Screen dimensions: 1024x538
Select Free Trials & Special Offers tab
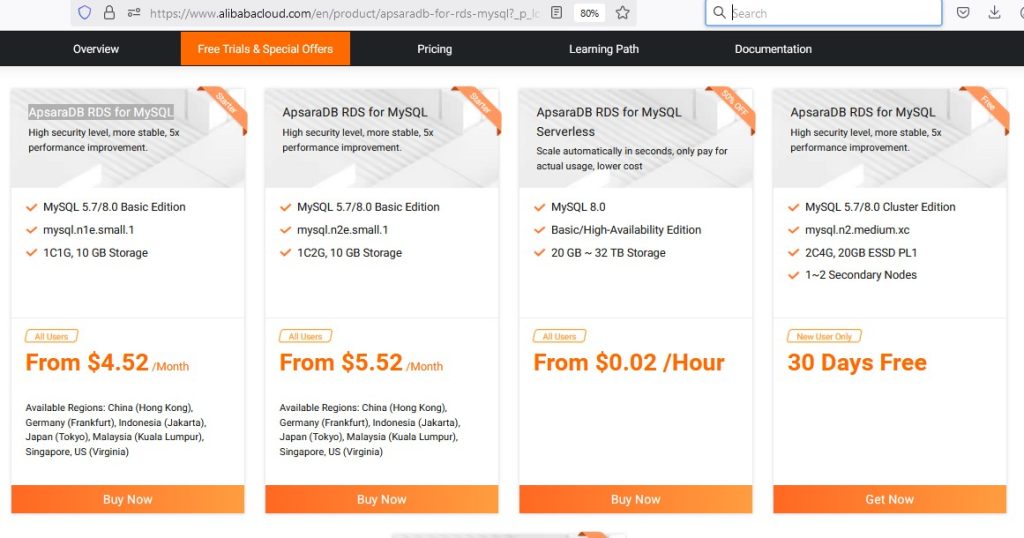click(265, 49)
